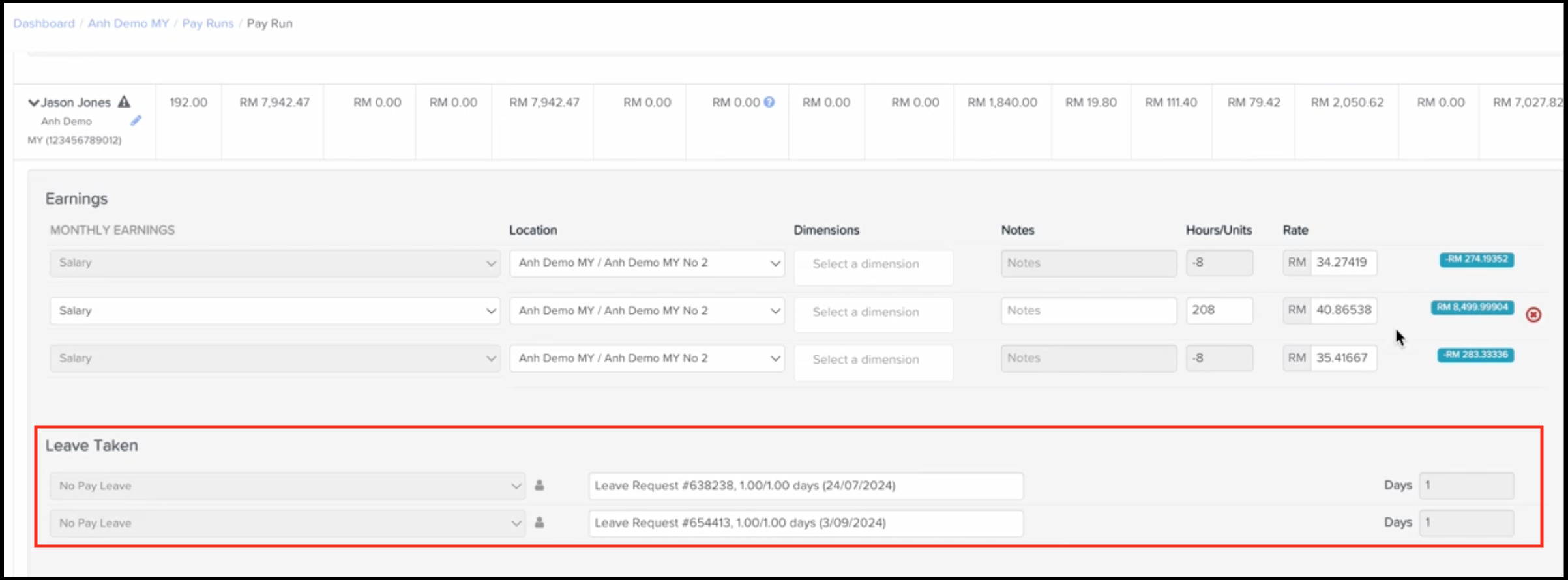The width and height of the screenshot is (1568, 580).
Task: Remove the 208-hour salary line with red X
Action: point(1533,315)
